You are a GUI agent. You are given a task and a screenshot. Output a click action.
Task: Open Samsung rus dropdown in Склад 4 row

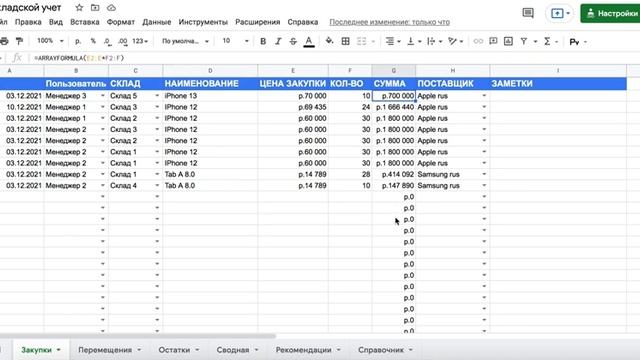coord(484,186)
